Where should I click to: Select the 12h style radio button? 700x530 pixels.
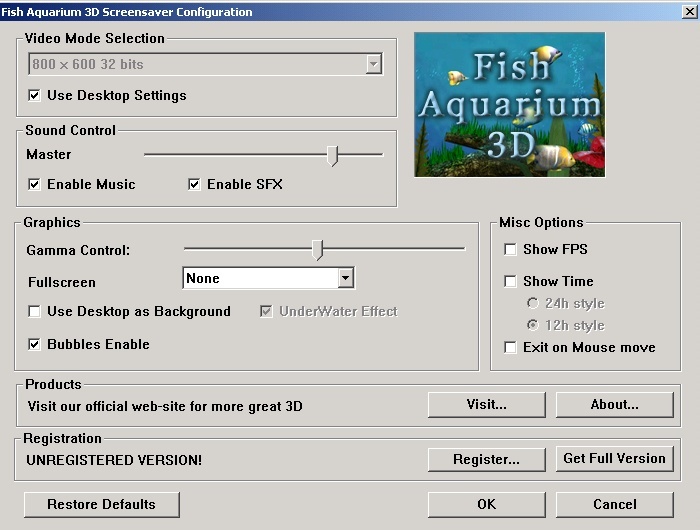tap(533, 325)
